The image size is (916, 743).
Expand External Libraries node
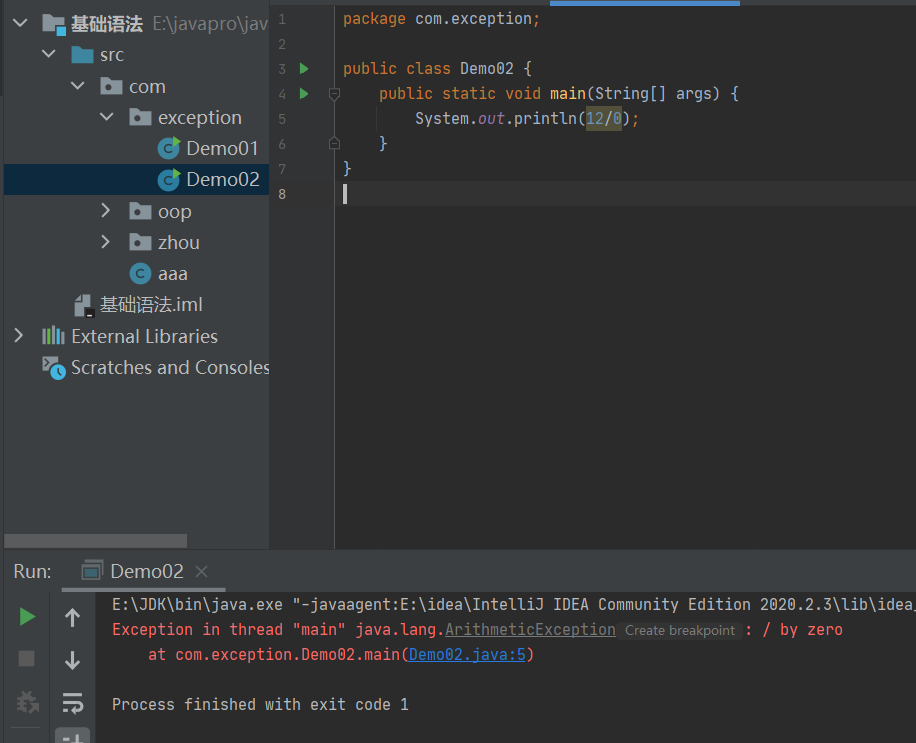point(19,335)
